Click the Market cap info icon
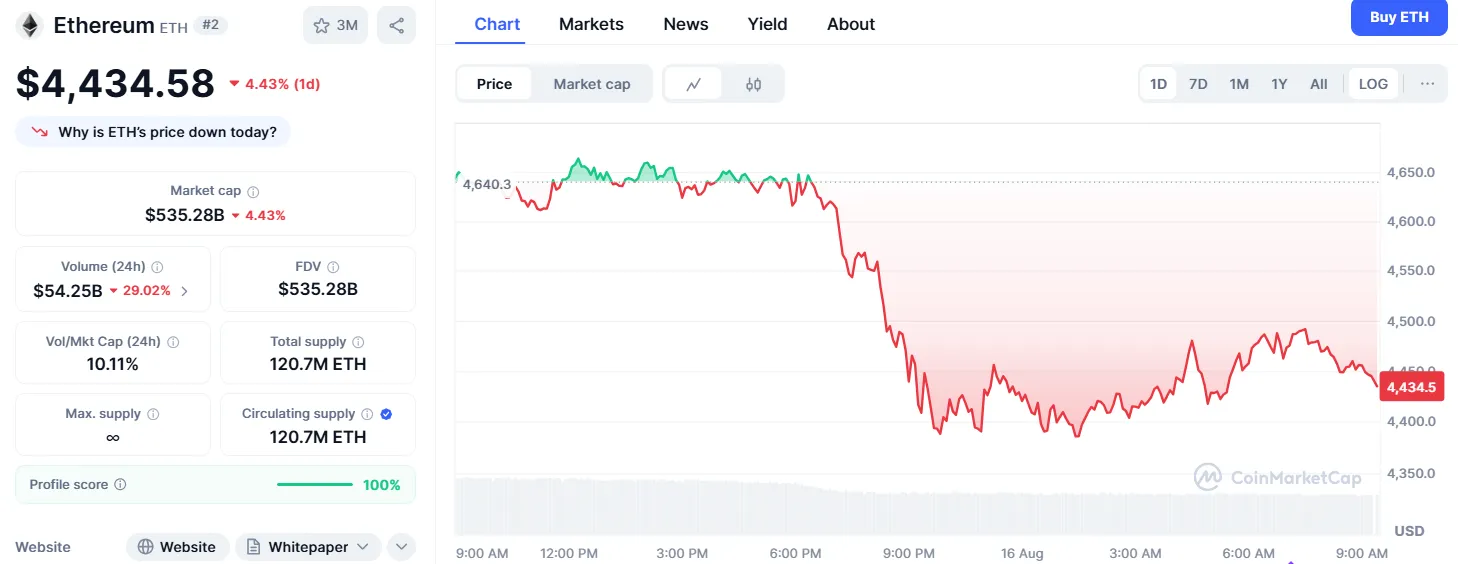The width and height of the screenshot is (1458, 564). (x=253, y=191)
